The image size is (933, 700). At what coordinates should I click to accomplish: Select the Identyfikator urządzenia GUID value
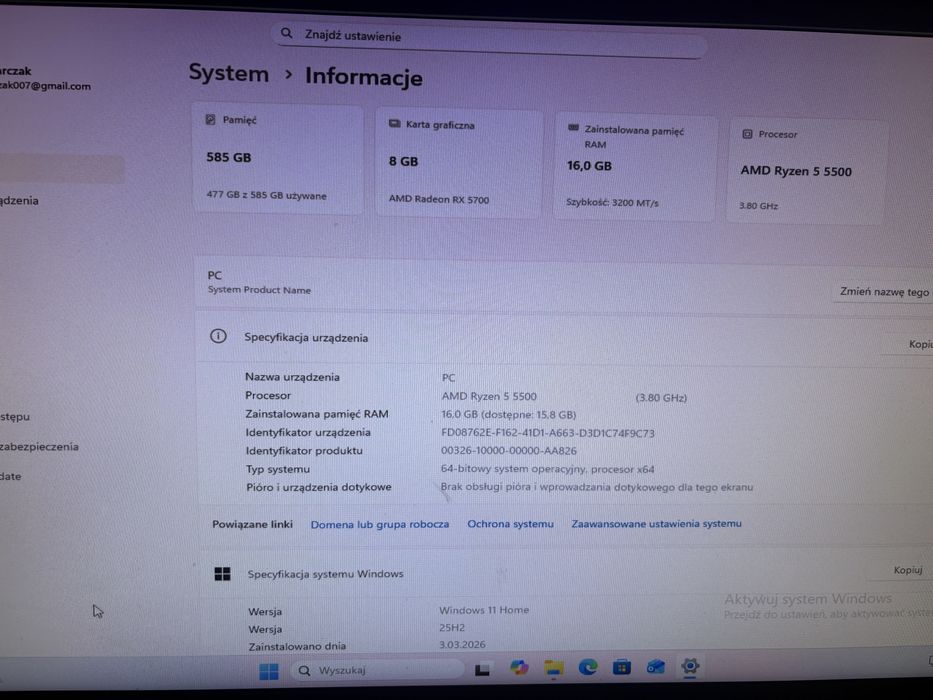click(547, 433)
